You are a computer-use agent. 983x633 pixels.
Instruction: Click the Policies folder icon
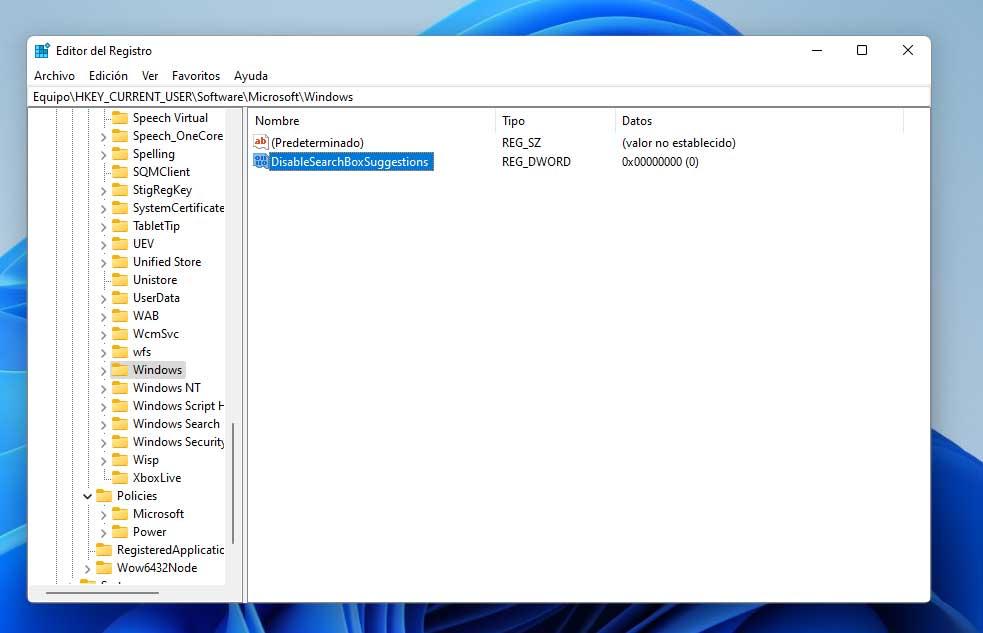point(104,496)
